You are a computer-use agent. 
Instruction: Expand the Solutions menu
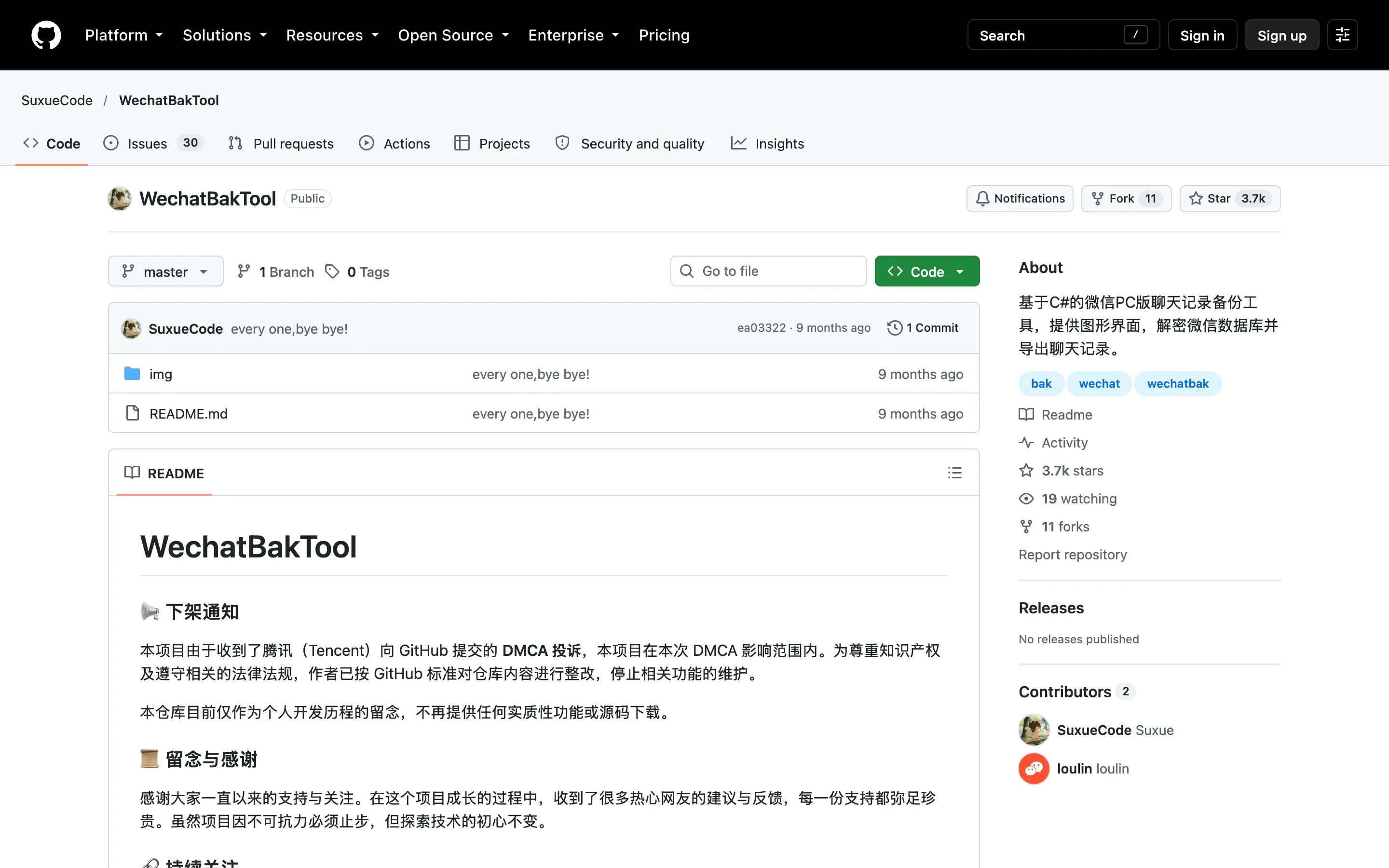click(225, 35)
